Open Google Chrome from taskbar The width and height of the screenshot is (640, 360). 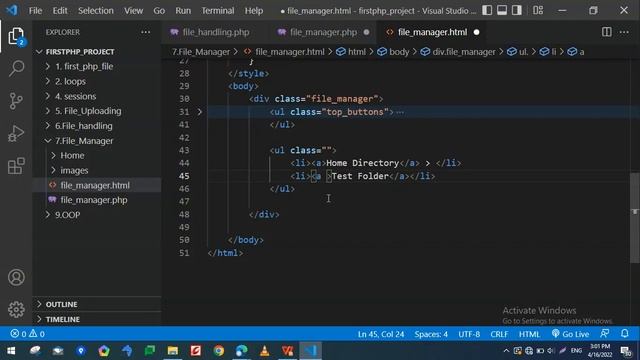(x=219, y=351)
